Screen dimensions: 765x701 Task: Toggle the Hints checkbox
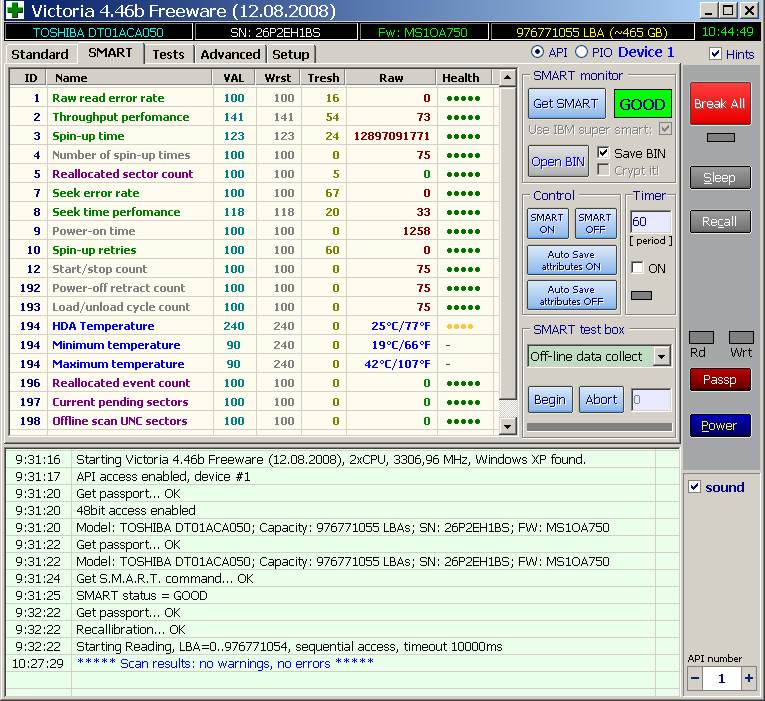point(715,54)
